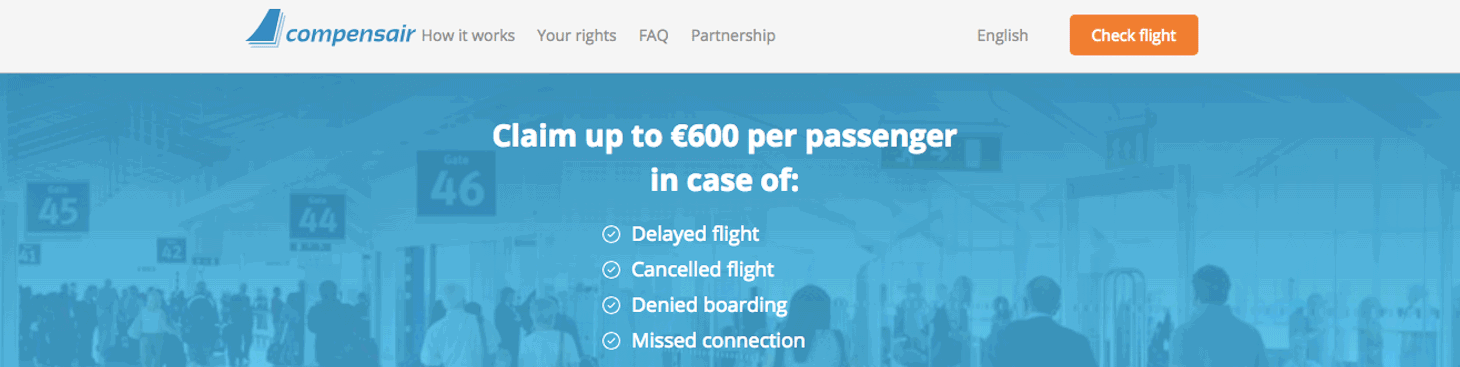Screen dimensions: 1460x367
Task: Click the checkmark icon beside Denied boarding
Action: (611, 306)
